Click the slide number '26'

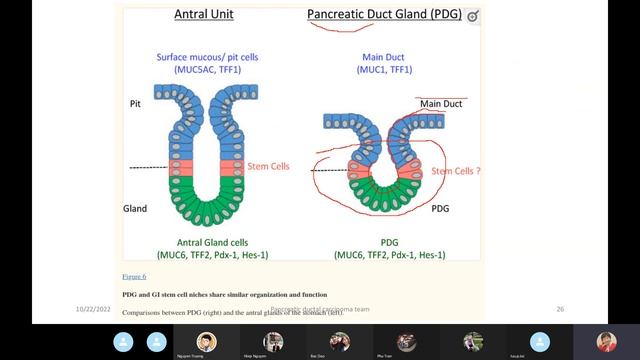(560, 309)
